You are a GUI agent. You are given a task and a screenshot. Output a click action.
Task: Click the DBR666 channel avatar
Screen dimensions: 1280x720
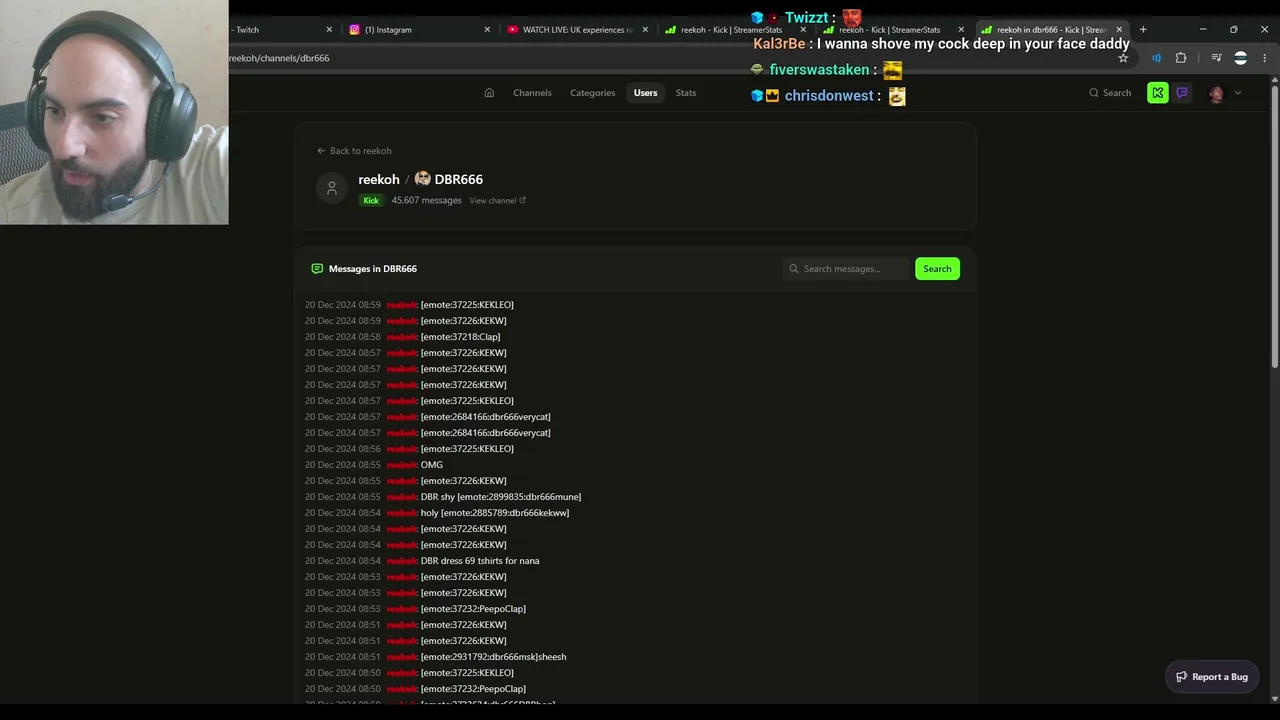pos(422,178)
